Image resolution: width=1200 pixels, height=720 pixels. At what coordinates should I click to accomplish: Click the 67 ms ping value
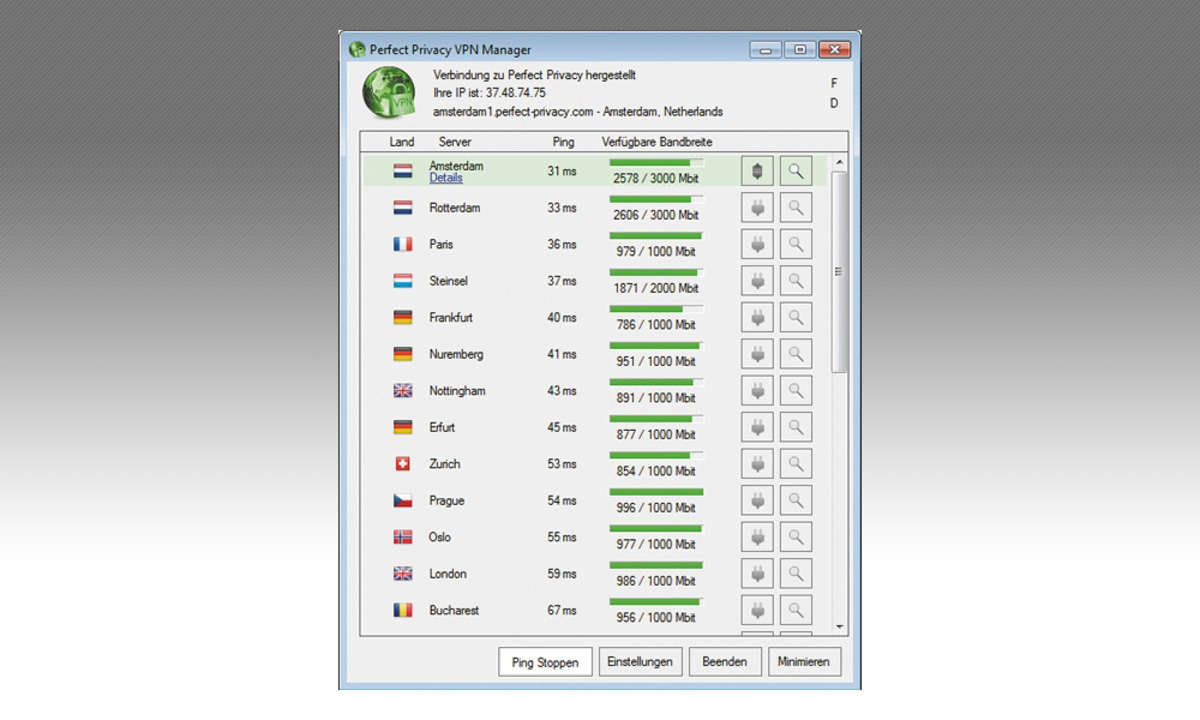pyautogui.click(x=562, y=610)
